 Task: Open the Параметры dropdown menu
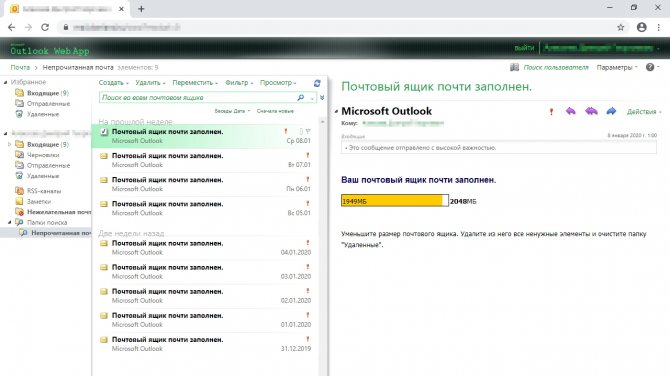point(617,68)
